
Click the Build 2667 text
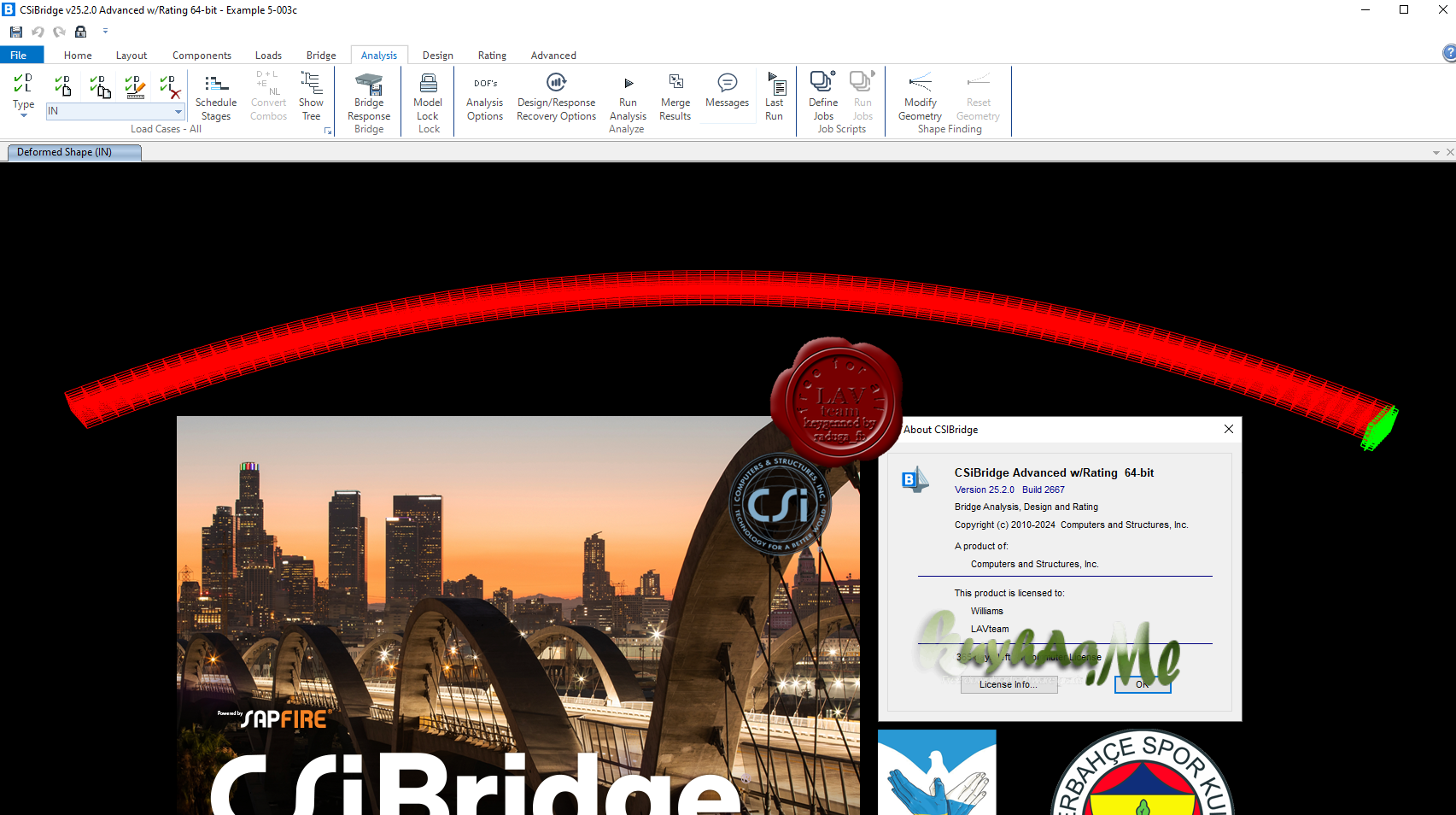click(1044, 490)
